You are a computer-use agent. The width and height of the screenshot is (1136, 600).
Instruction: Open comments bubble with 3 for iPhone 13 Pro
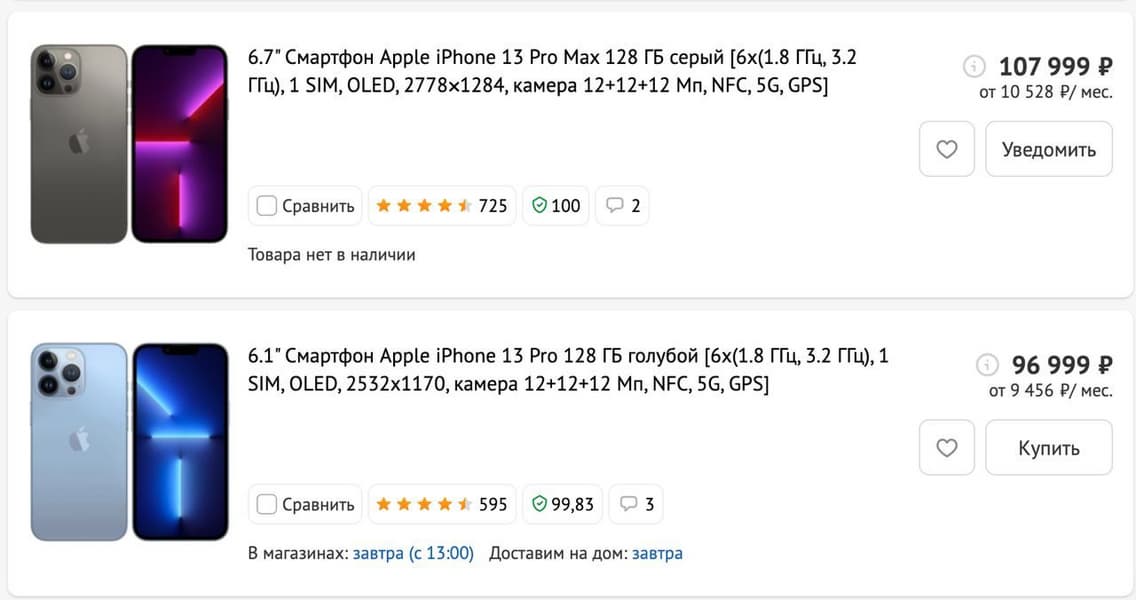(636, 504)
